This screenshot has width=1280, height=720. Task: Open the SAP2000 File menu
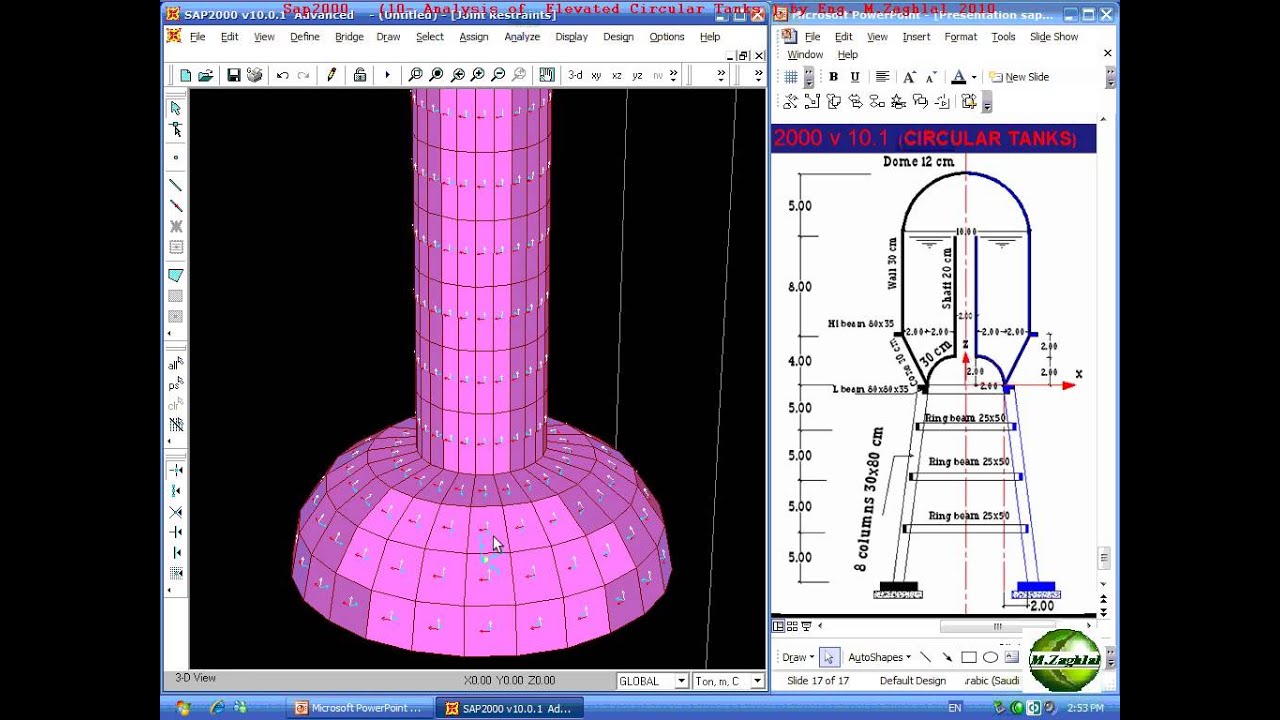point(198,37)
